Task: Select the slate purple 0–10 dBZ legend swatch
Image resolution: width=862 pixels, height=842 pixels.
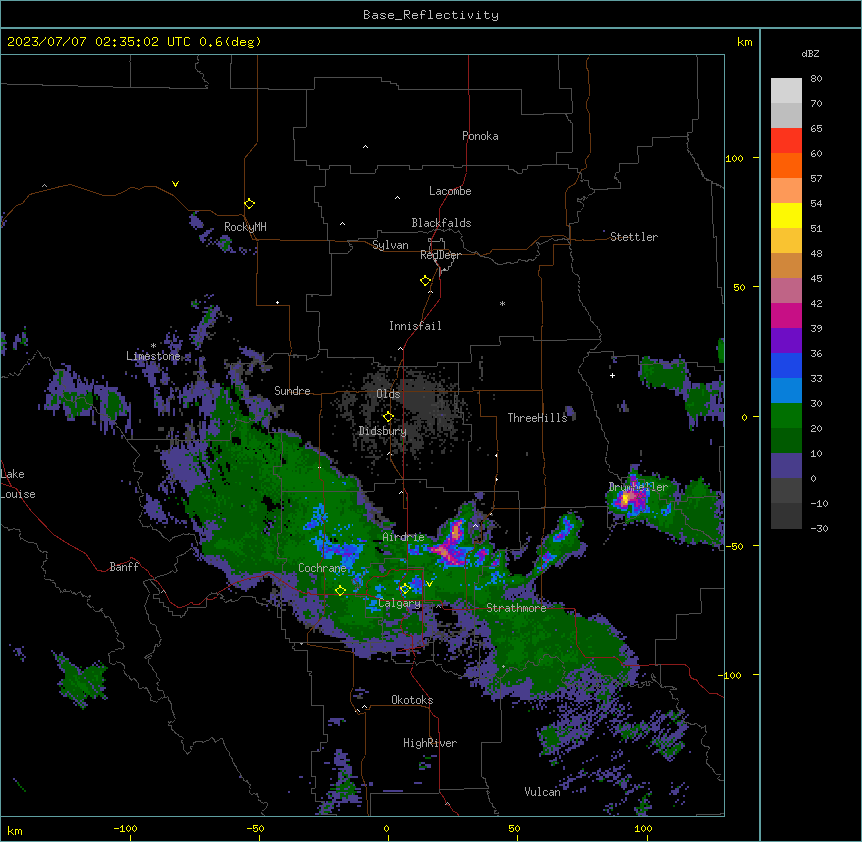Action: click(786, 466)
